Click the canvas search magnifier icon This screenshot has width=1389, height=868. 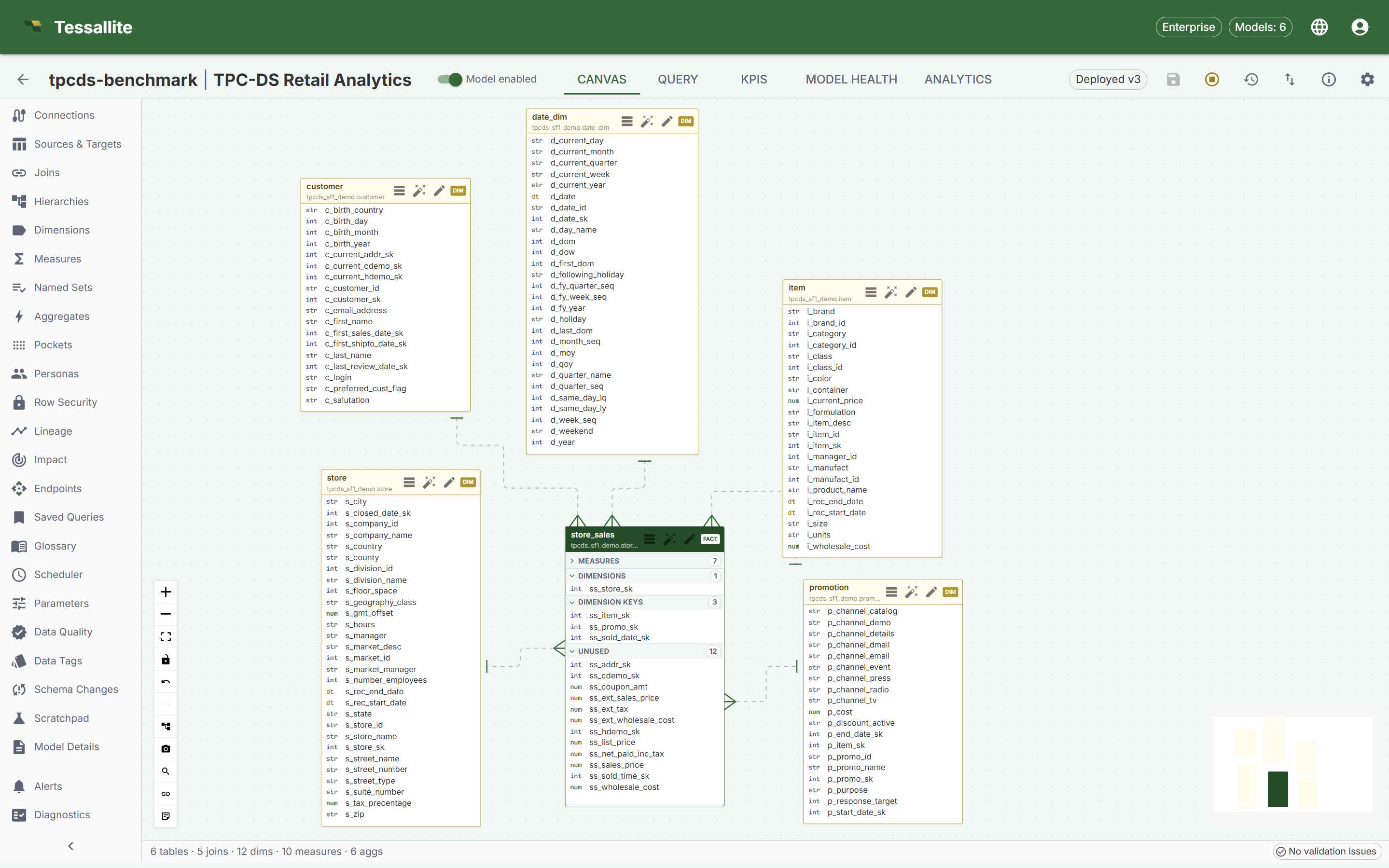tap(166, 771)
